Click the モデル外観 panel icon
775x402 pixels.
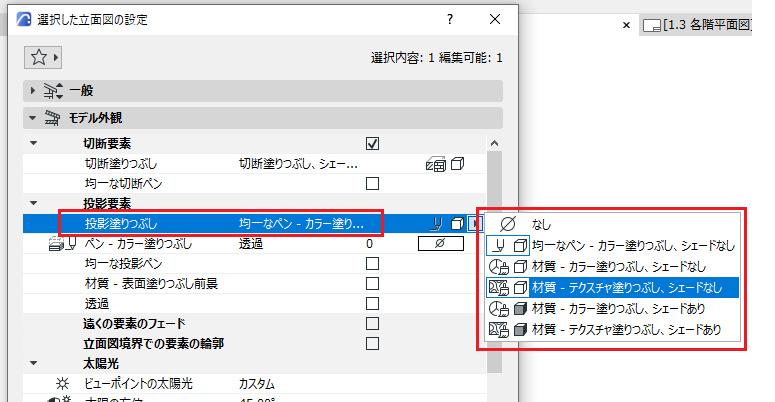click(x=52, y=118)
